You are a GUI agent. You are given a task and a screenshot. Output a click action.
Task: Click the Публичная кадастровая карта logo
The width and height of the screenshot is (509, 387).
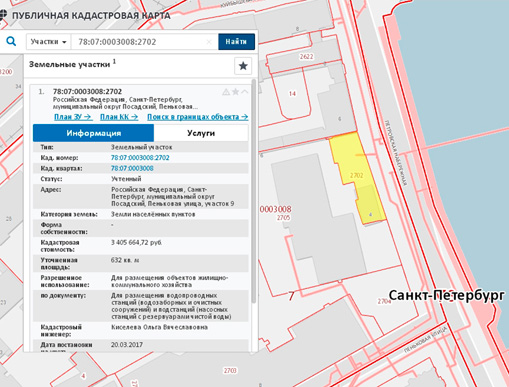tap(87, 16)
